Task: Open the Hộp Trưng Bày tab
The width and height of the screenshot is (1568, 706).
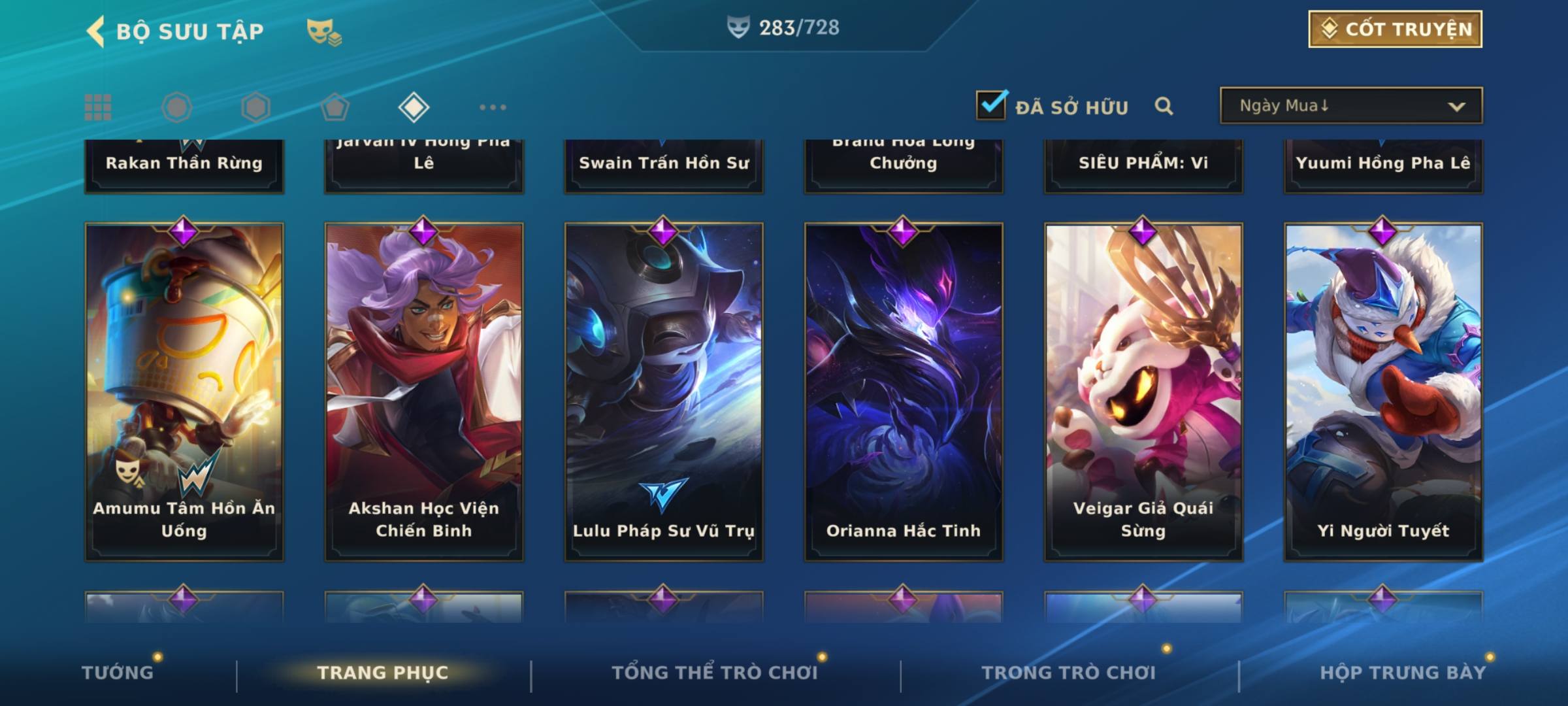Action: pos(1403,672)
